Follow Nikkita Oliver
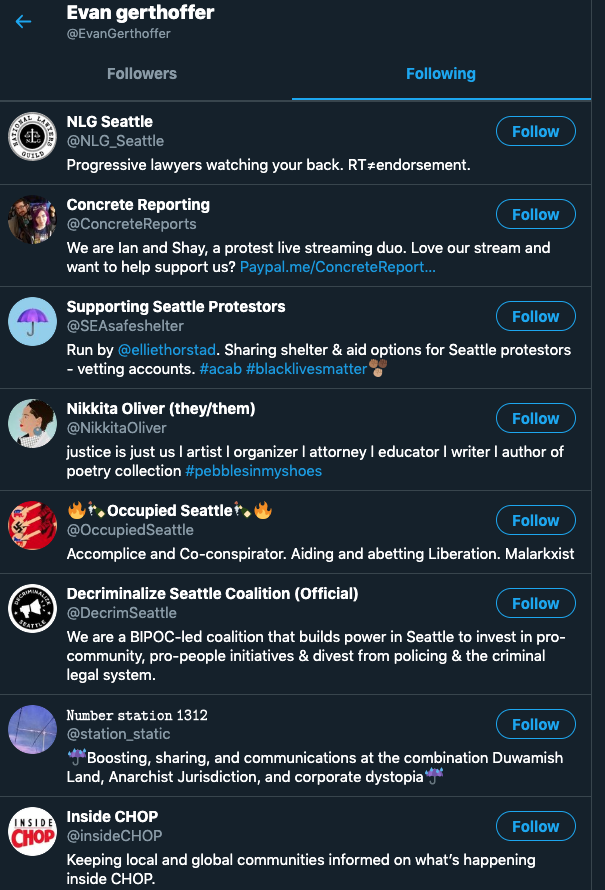 coord(535,418)
